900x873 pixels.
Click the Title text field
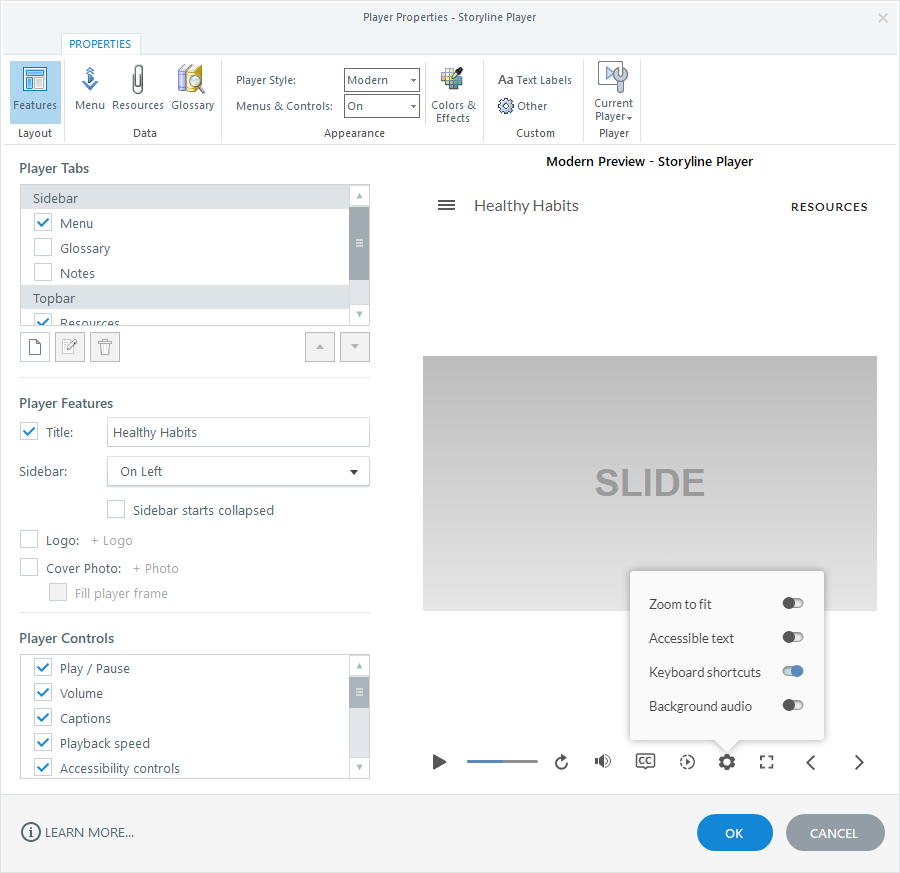[238, 432]
